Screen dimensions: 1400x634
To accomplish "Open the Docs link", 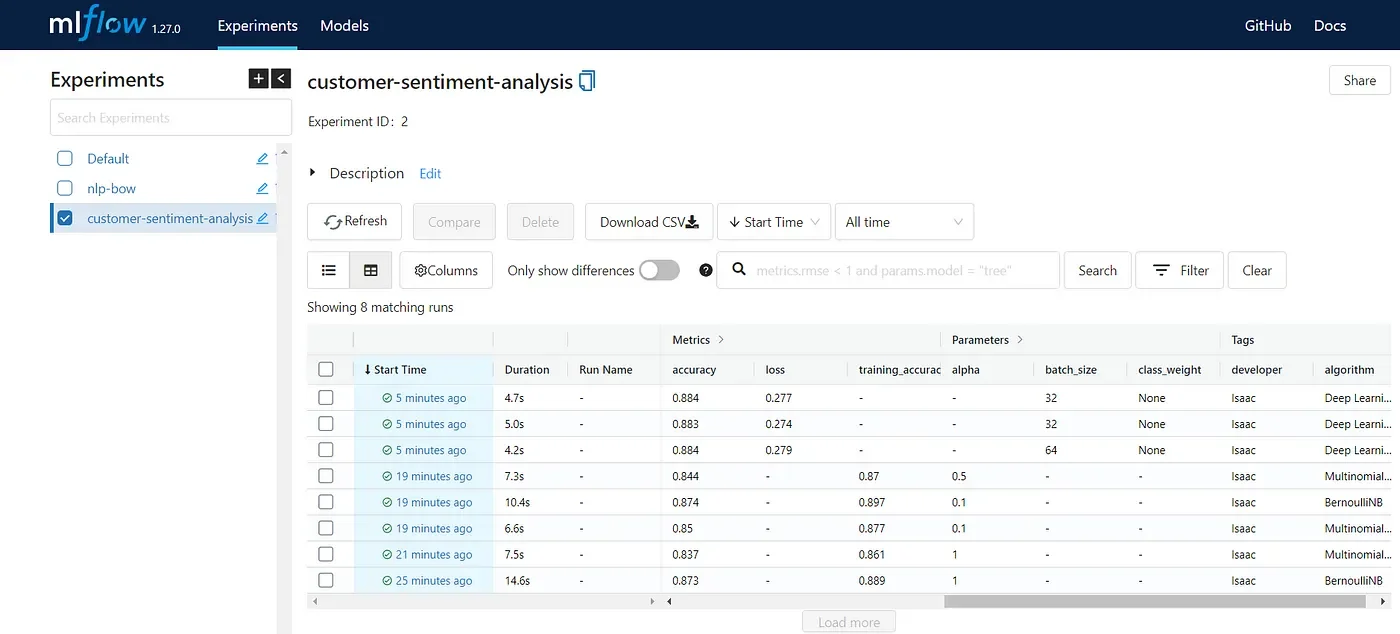I will 1329,26.
